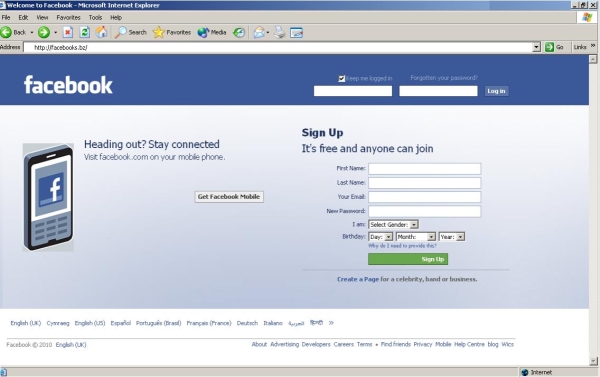Click the Stop loading icon
The height and width of the screenshot is (377, 600).
tap(68, 33)
